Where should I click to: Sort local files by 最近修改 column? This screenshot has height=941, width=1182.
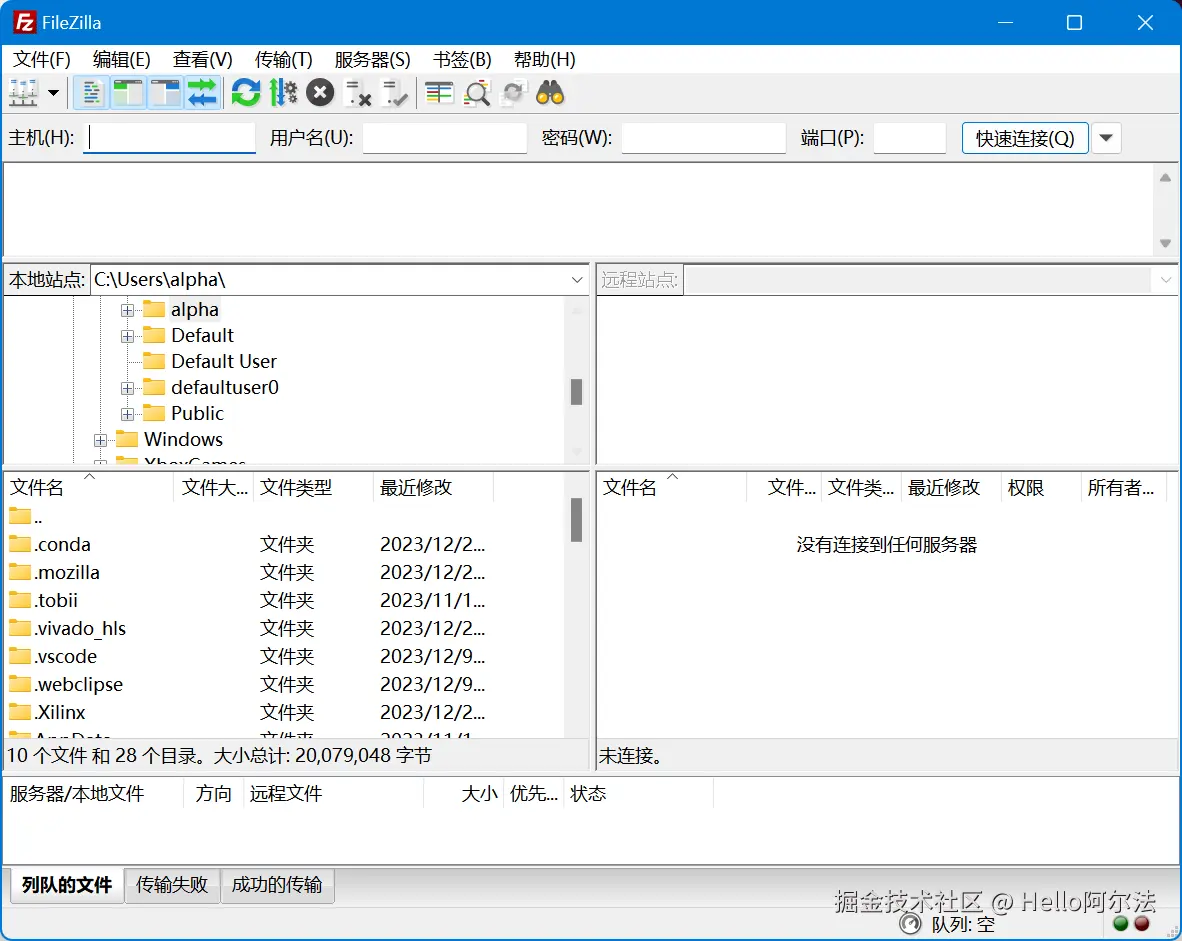[433, 487]
